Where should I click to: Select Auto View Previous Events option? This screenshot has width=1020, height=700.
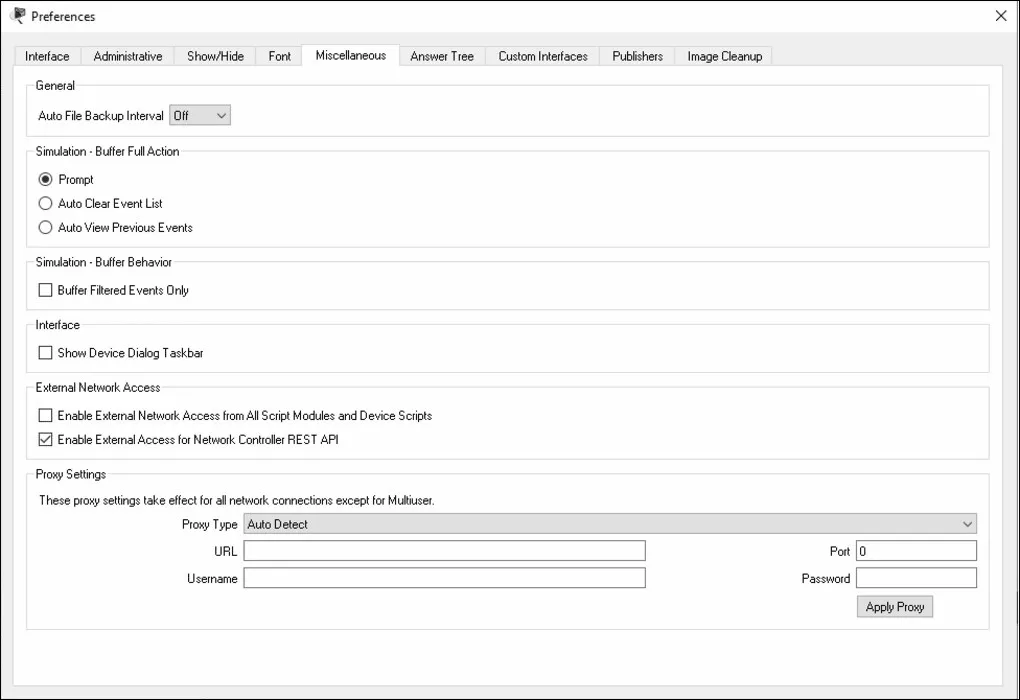click(45, 228)
